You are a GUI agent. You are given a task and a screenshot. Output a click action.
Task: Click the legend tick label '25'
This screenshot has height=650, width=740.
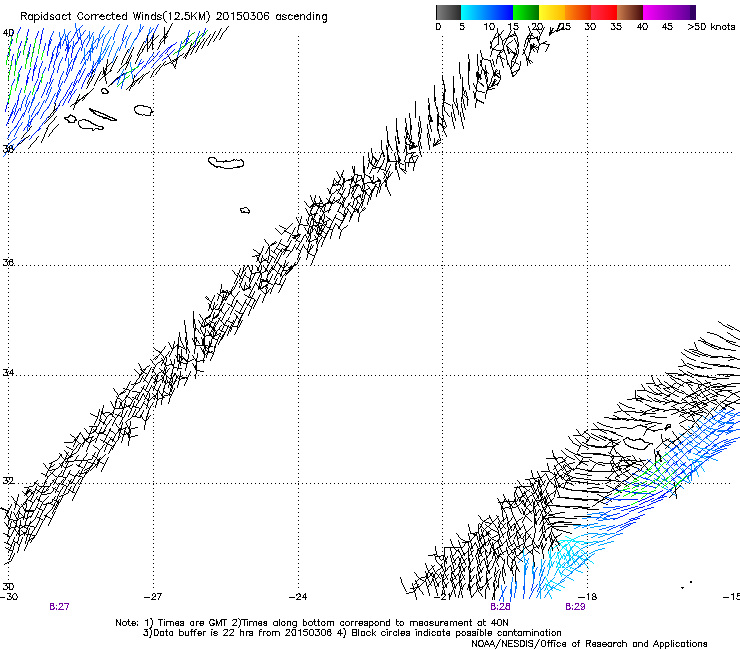click(x=564, y=27)
